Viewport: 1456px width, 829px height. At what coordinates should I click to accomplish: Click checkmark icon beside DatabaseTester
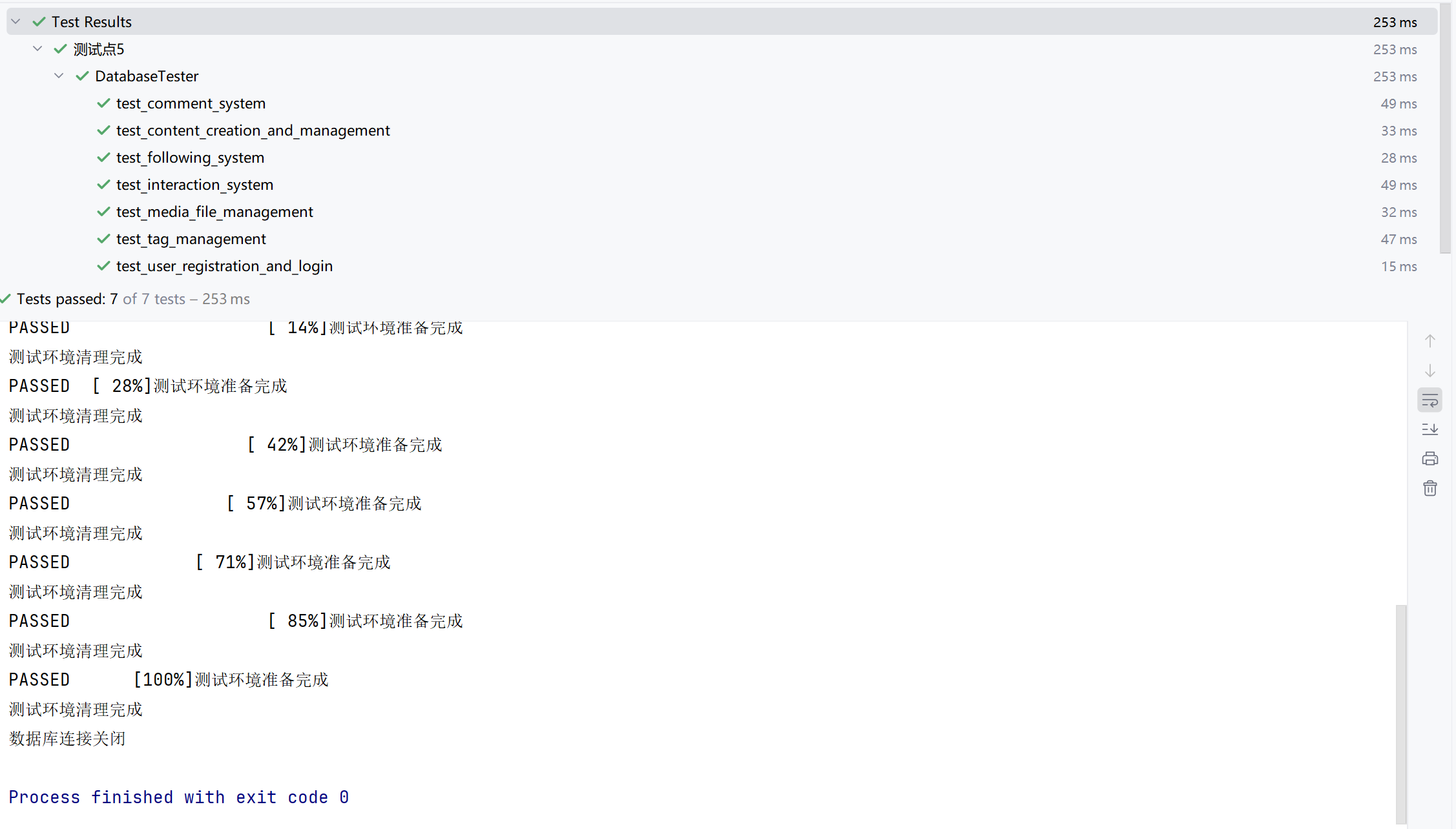pos(82,76)
